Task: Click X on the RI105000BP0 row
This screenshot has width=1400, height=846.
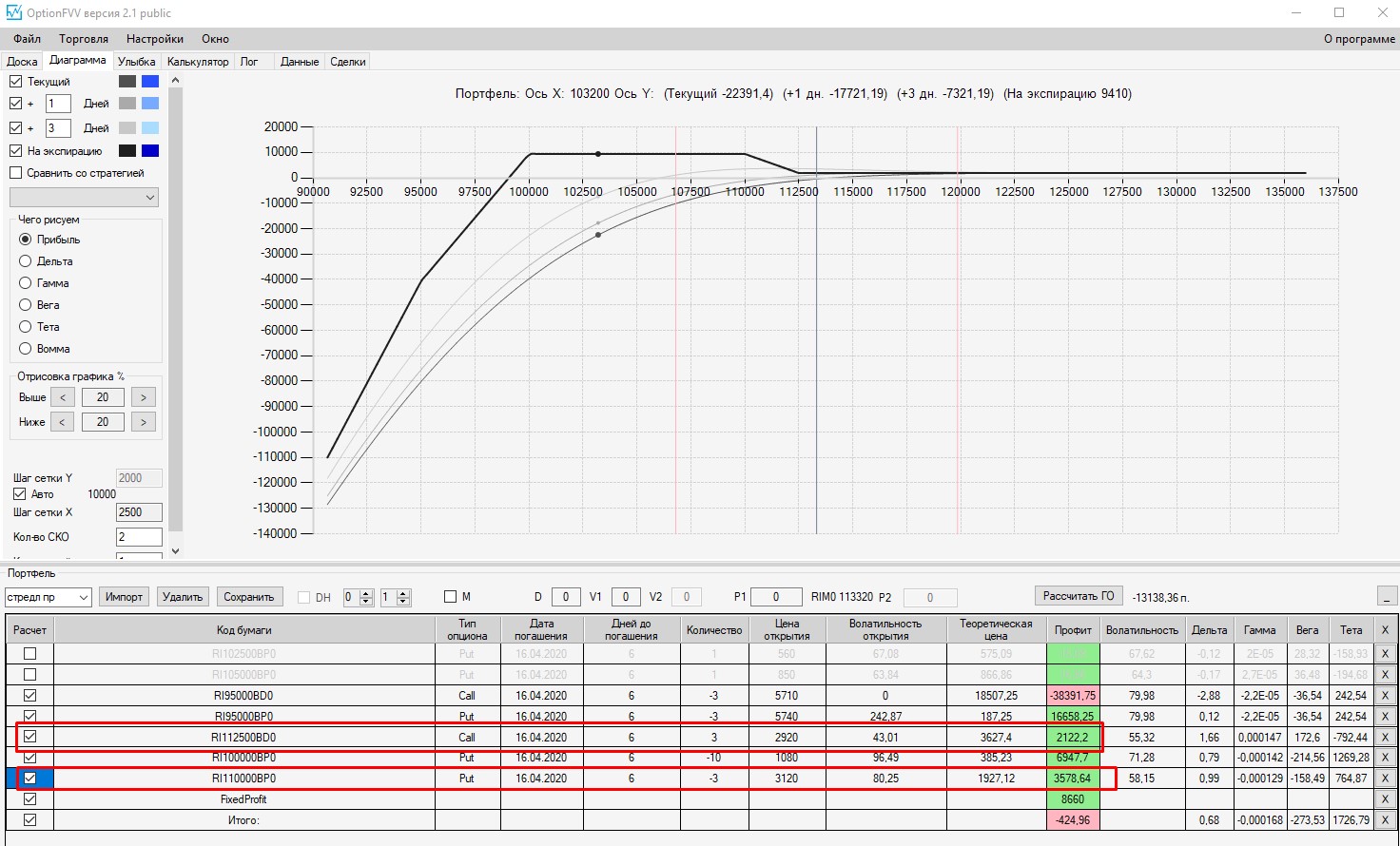Action: tap(1385, 675)
